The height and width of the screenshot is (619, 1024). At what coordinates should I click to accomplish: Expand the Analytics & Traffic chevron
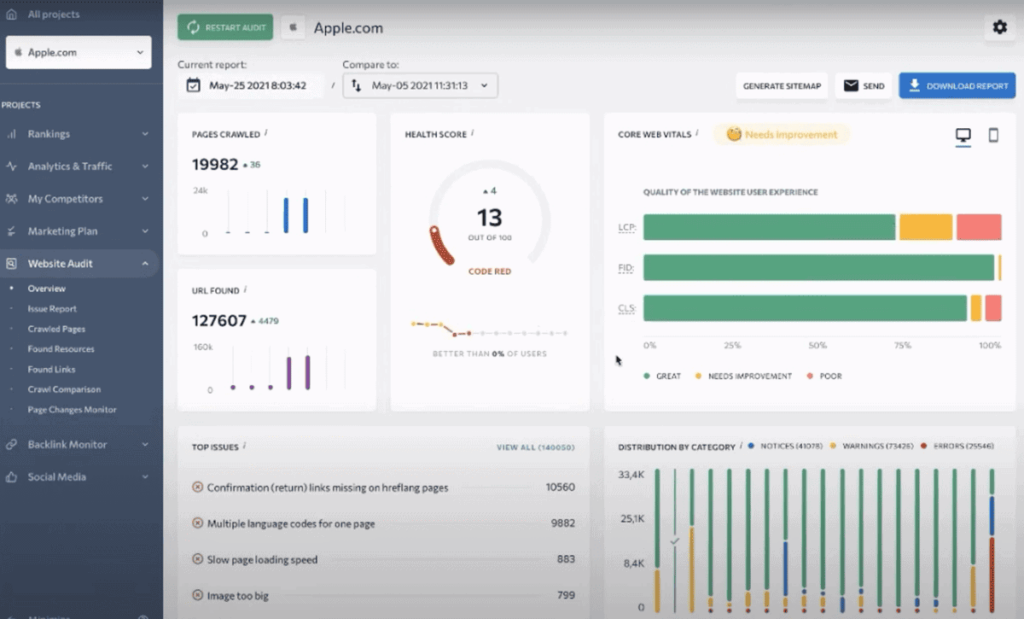(x=145, y=167)
